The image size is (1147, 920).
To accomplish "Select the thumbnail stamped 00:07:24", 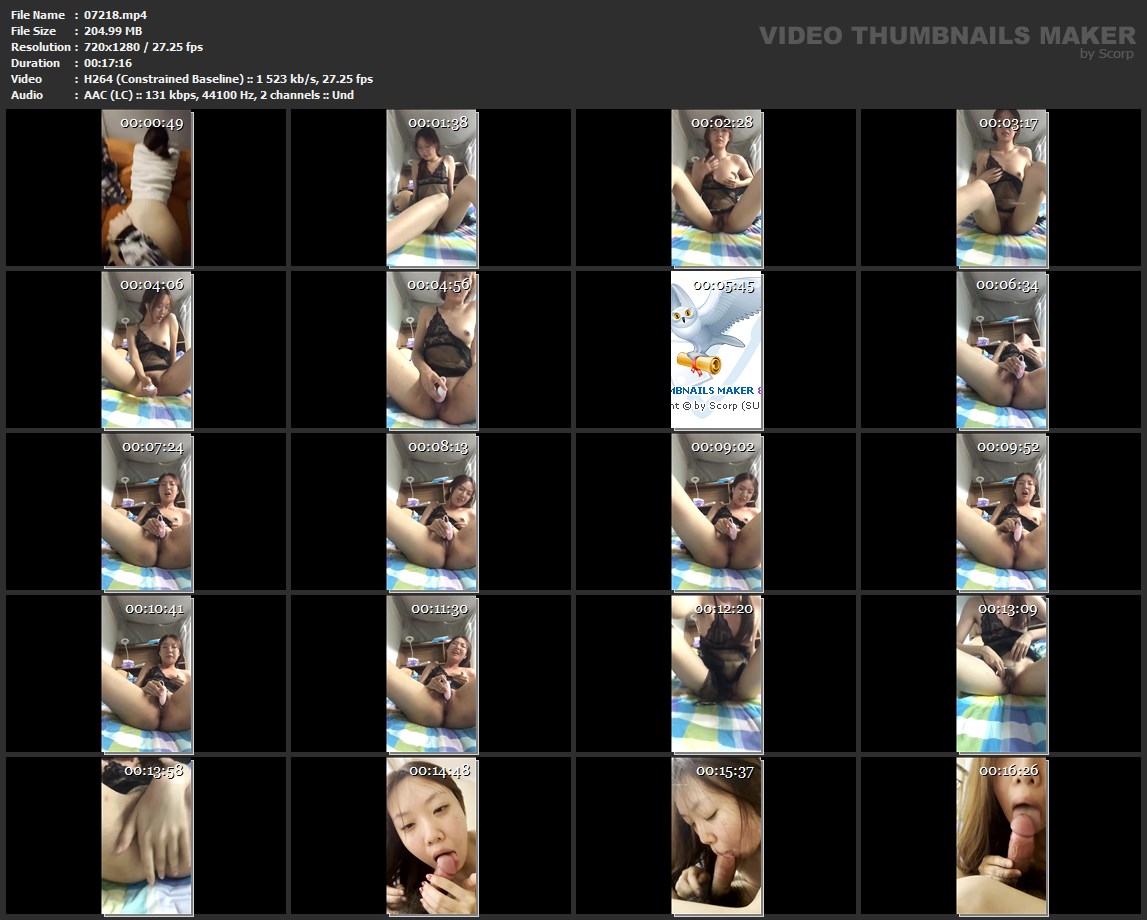I will click(x=147, y=512).
